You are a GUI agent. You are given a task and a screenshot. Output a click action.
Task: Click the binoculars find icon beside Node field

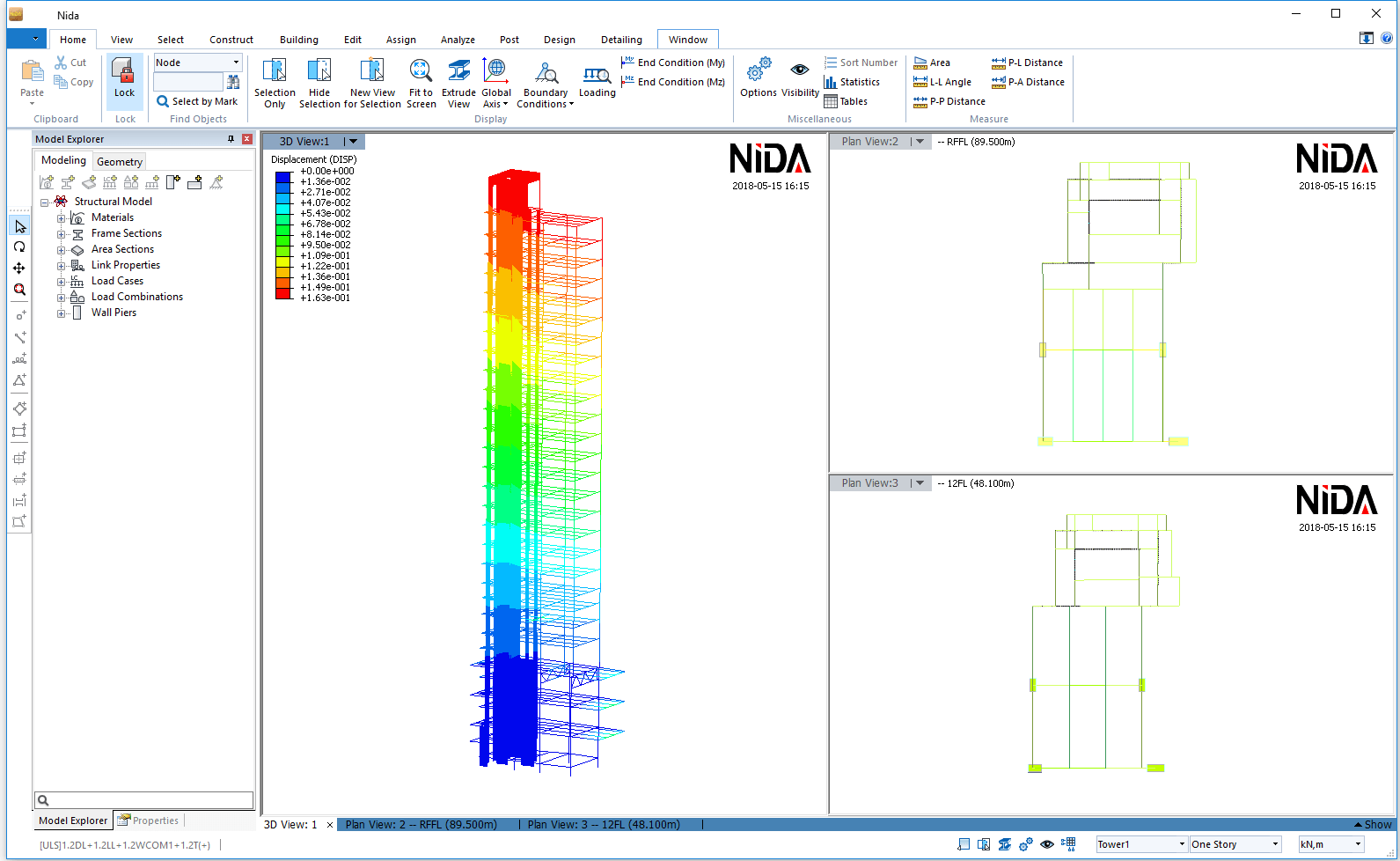tap(233, 82)
